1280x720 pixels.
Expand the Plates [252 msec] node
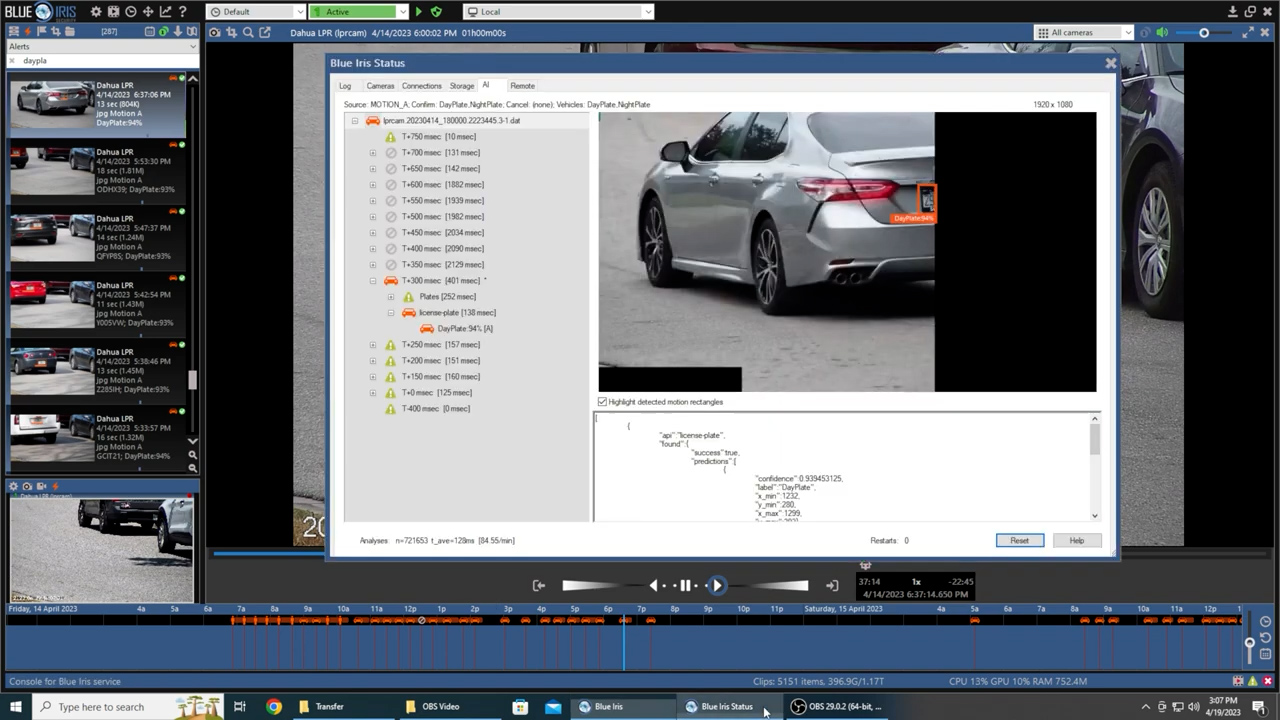(391, 297)
